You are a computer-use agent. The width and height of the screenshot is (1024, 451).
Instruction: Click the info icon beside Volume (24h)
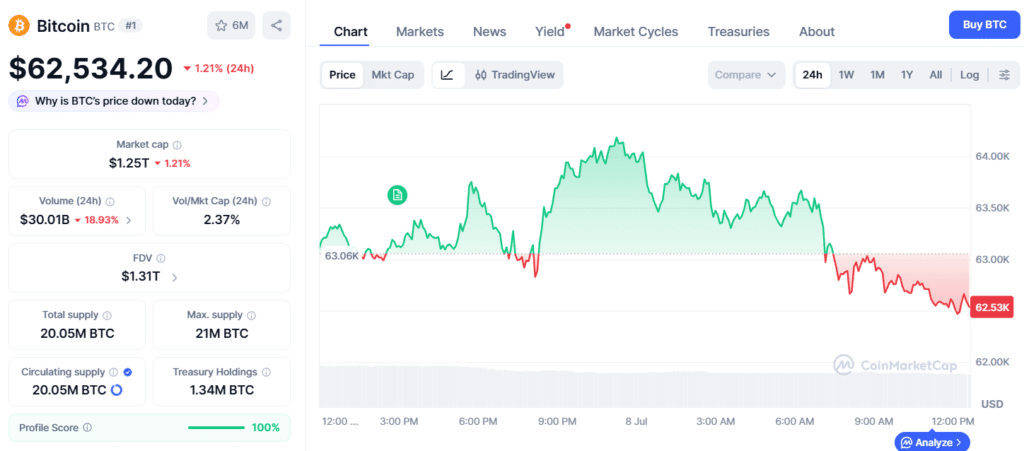coord(110,202)
